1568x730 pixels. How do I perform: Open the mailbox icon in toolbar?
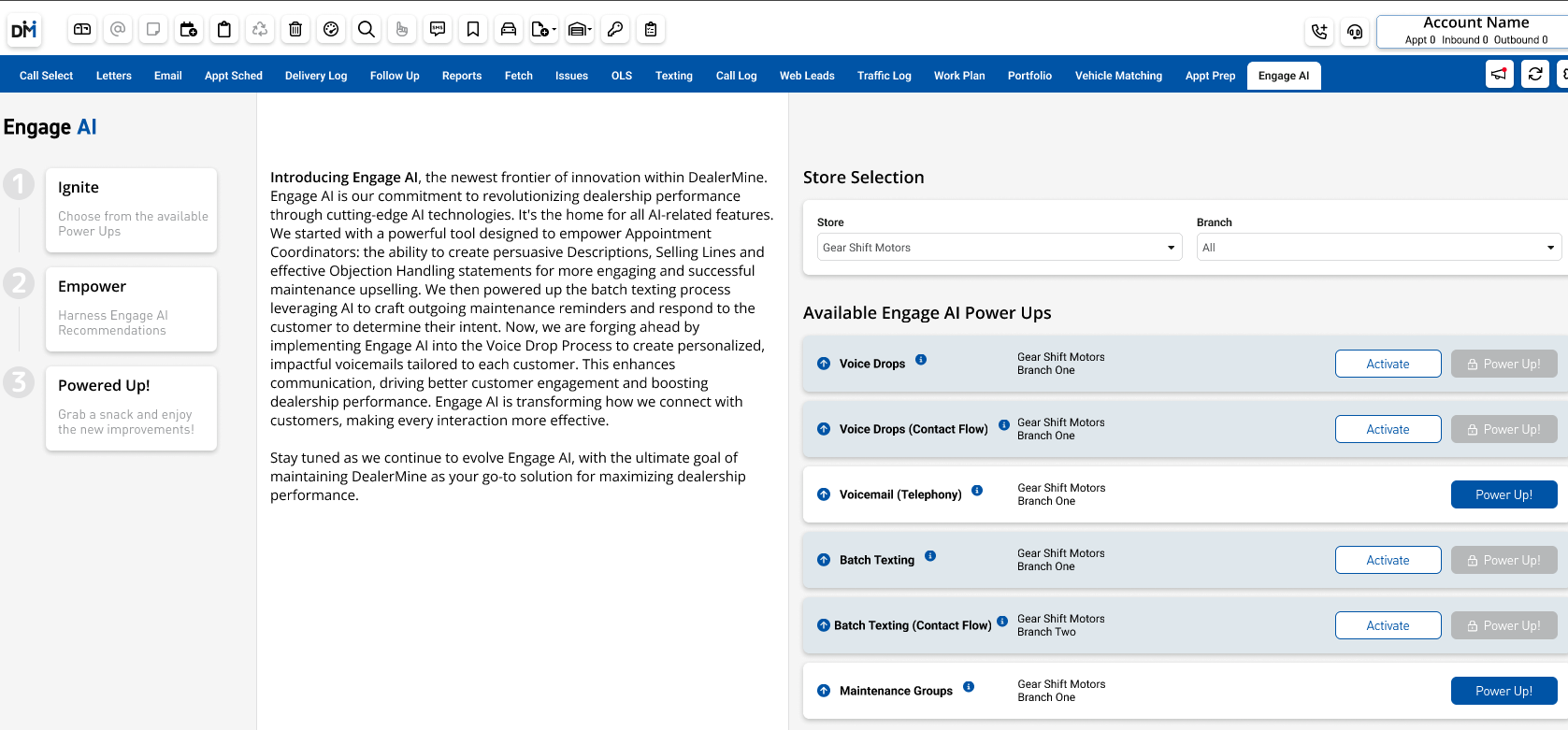point(82,29)
